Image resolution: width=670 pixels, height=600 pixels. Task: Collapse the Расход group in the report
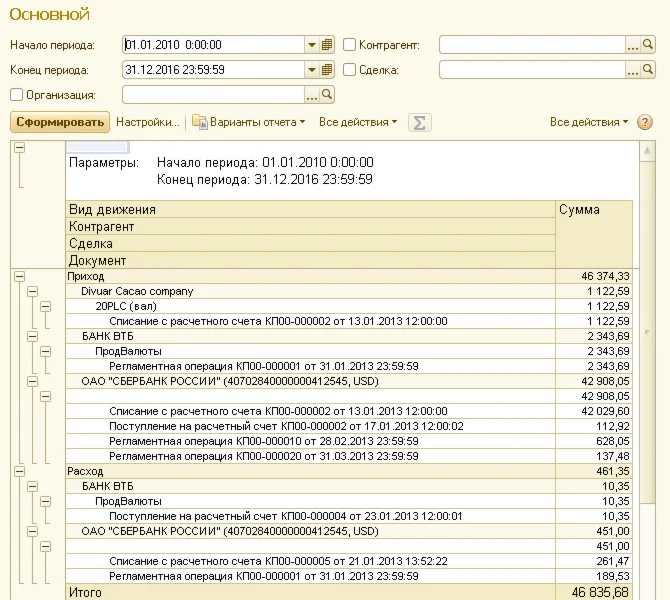(x=19, y=470)
